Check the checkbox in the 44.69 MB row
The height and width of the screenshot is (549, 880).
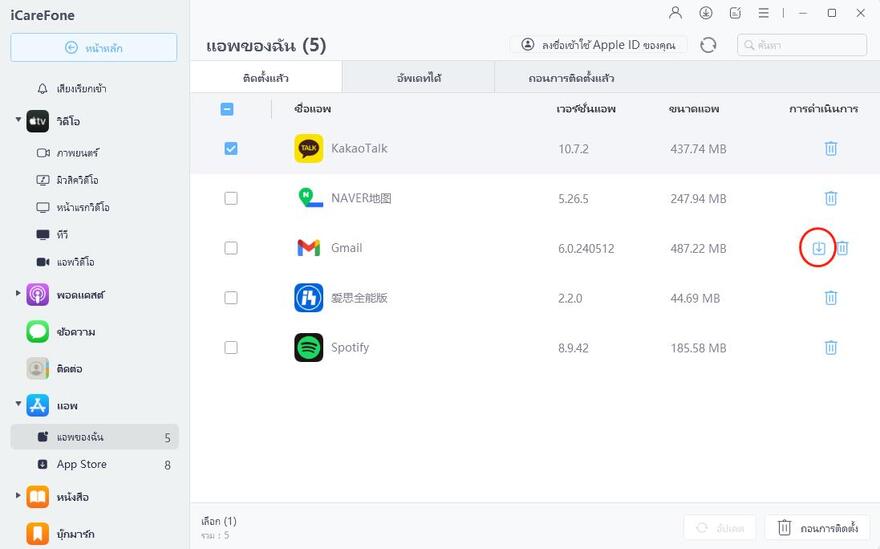pos(231,298)
